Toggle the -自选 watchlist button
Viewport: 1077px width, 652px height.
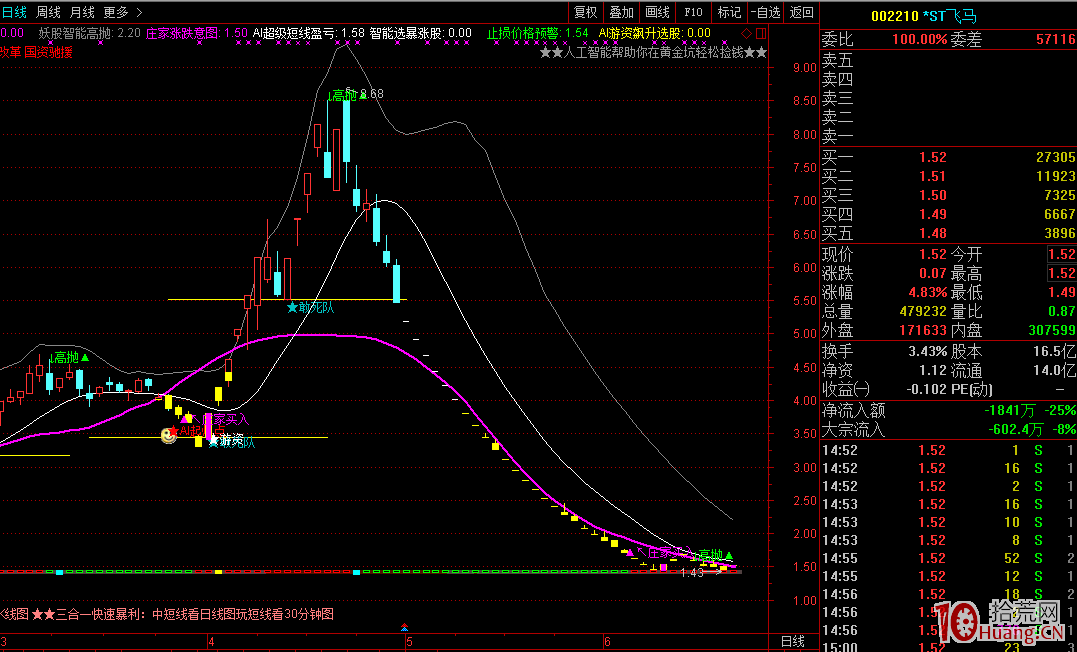(x=765, y=12)
